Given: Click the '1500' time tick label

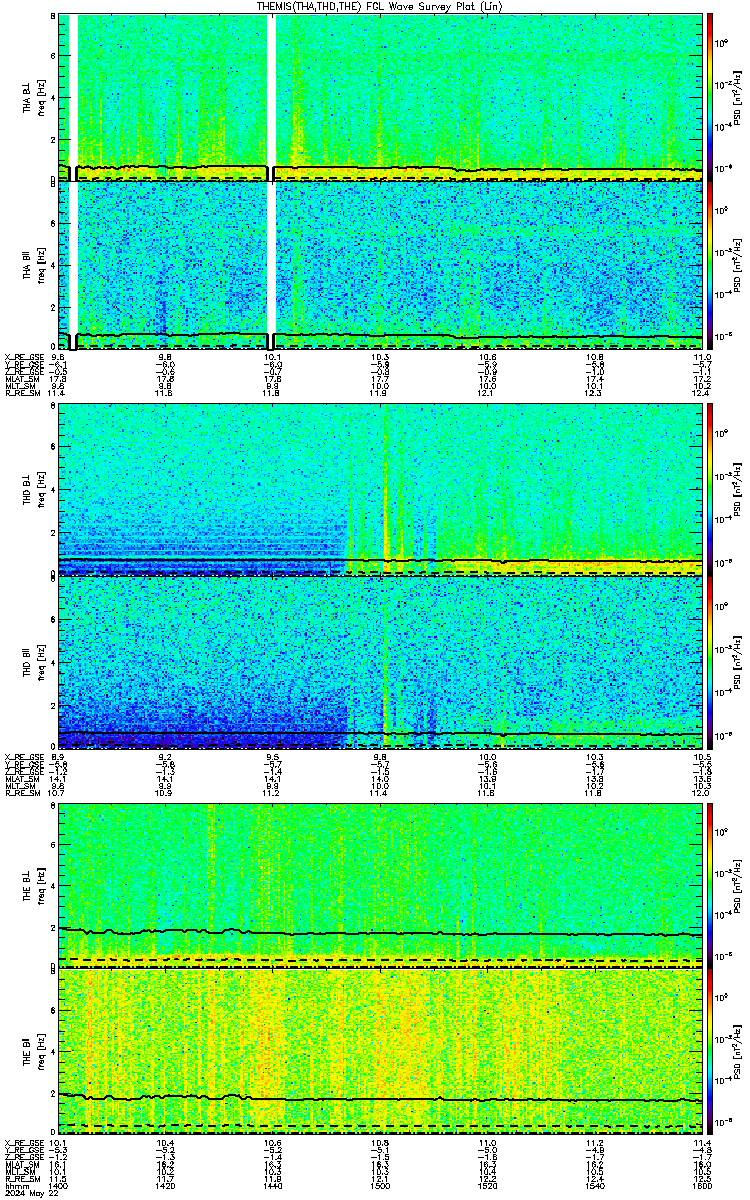Looking at the screenshot, I should pyautogui.click(x=380, y=1186).
